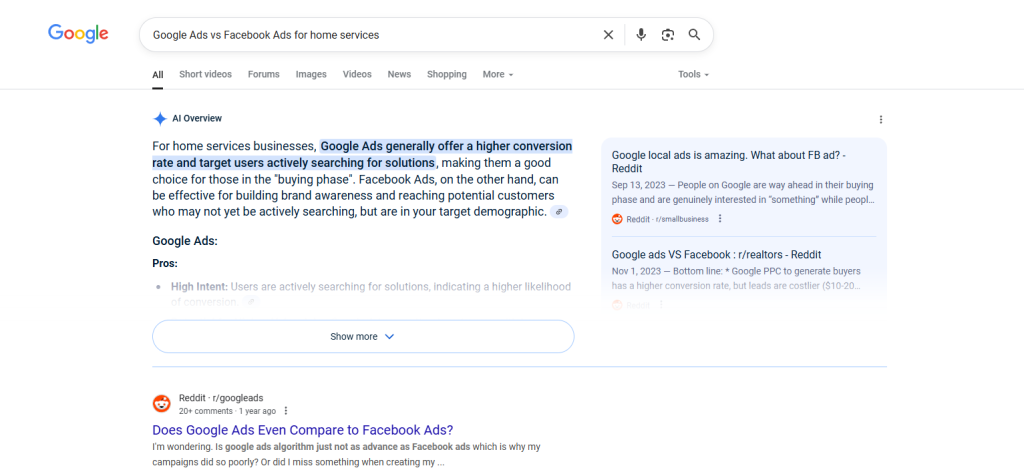The image size is (1024, 476).
Task: Click the Google logo
Action: click(78, 34)
